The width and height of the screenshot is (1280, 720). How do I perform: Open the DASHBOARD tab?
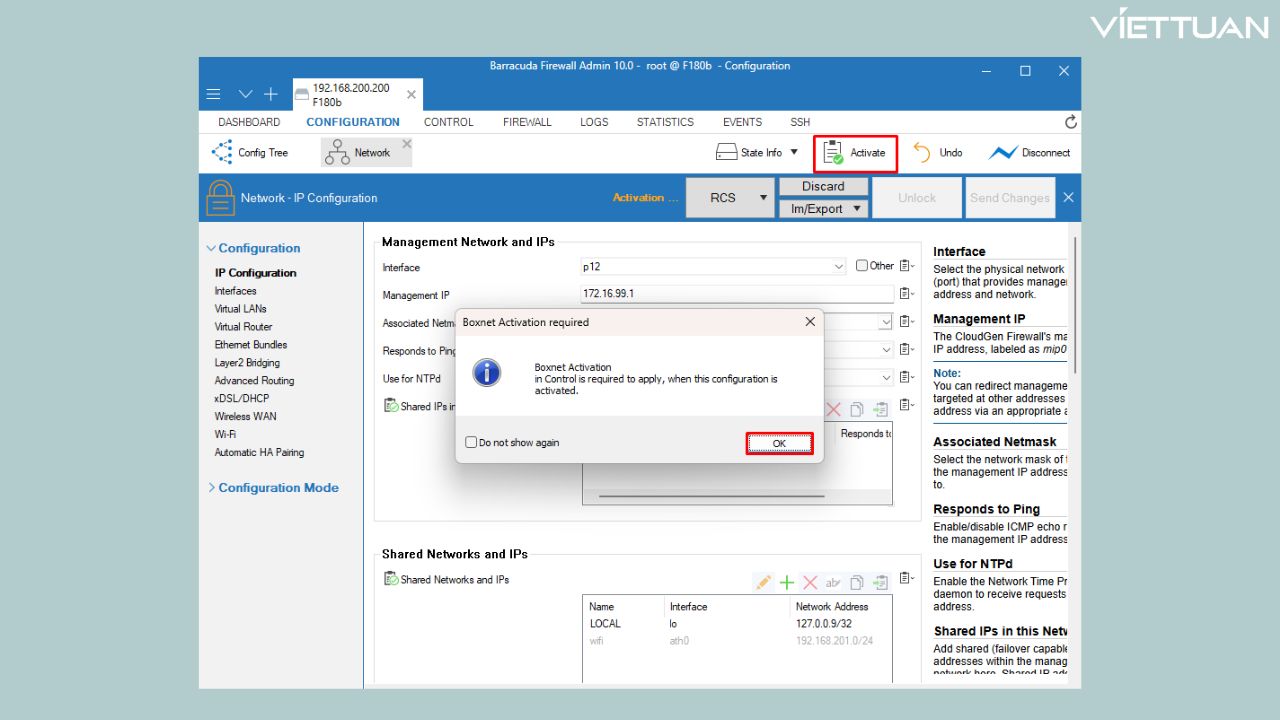click(249, 122)
